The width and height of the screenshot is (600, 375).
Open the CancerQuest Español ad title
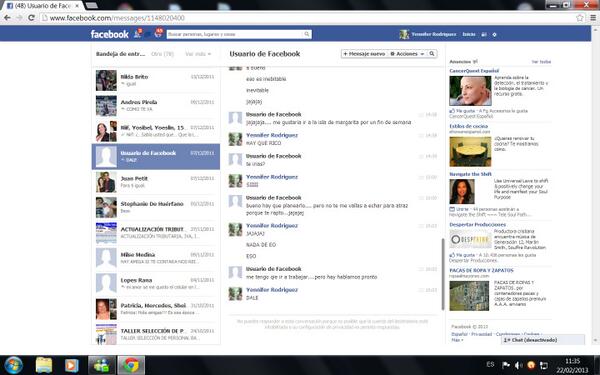coord(474,71)
